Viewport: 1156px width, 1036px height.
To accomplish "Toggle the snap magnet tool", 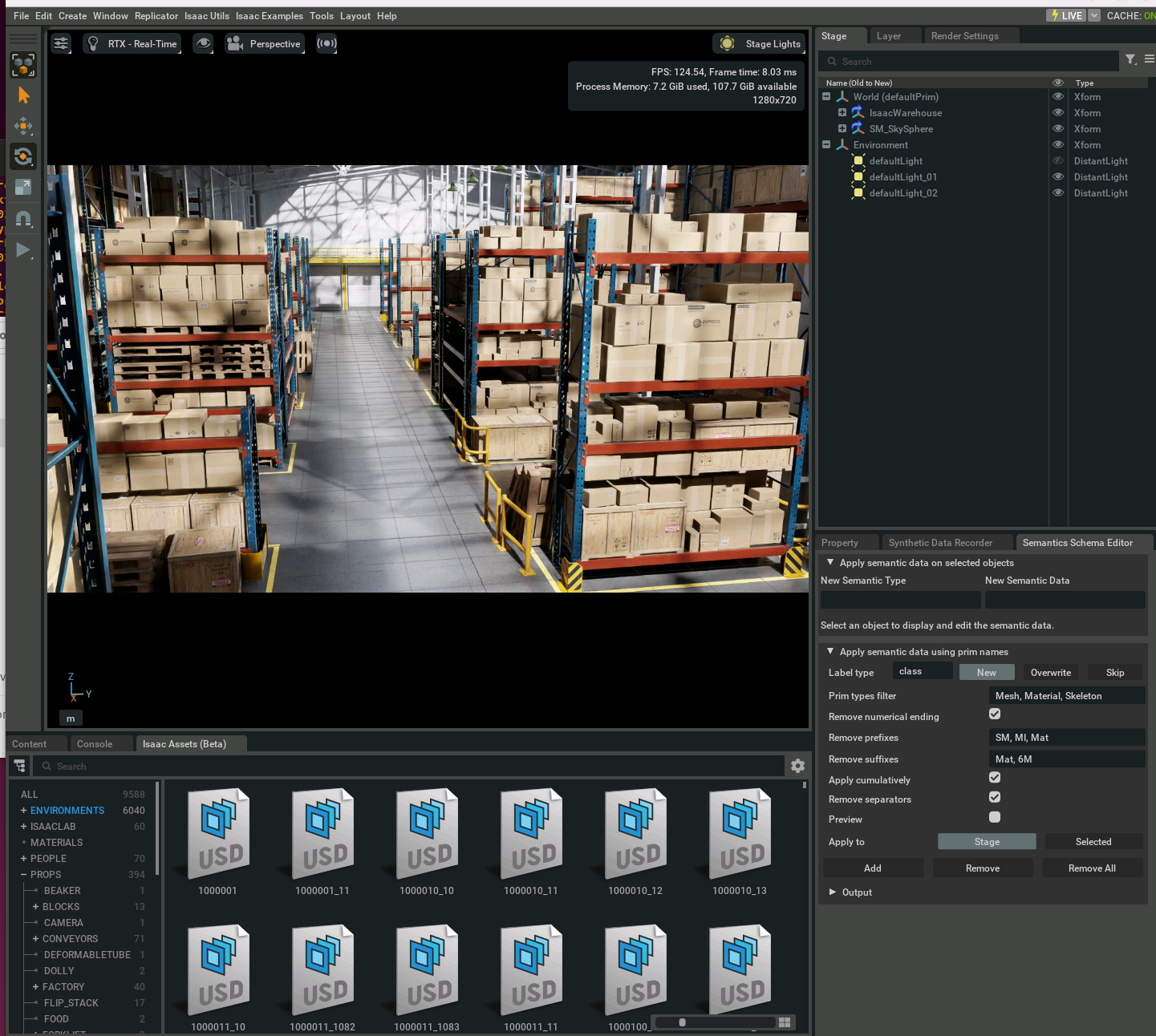I will click(x=23, y=219).
